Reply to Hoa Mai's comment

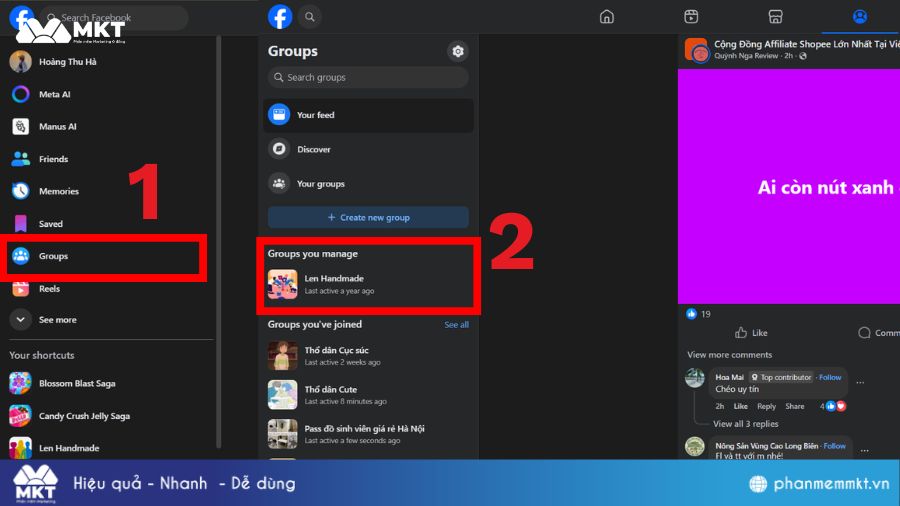tap(766, 406)
